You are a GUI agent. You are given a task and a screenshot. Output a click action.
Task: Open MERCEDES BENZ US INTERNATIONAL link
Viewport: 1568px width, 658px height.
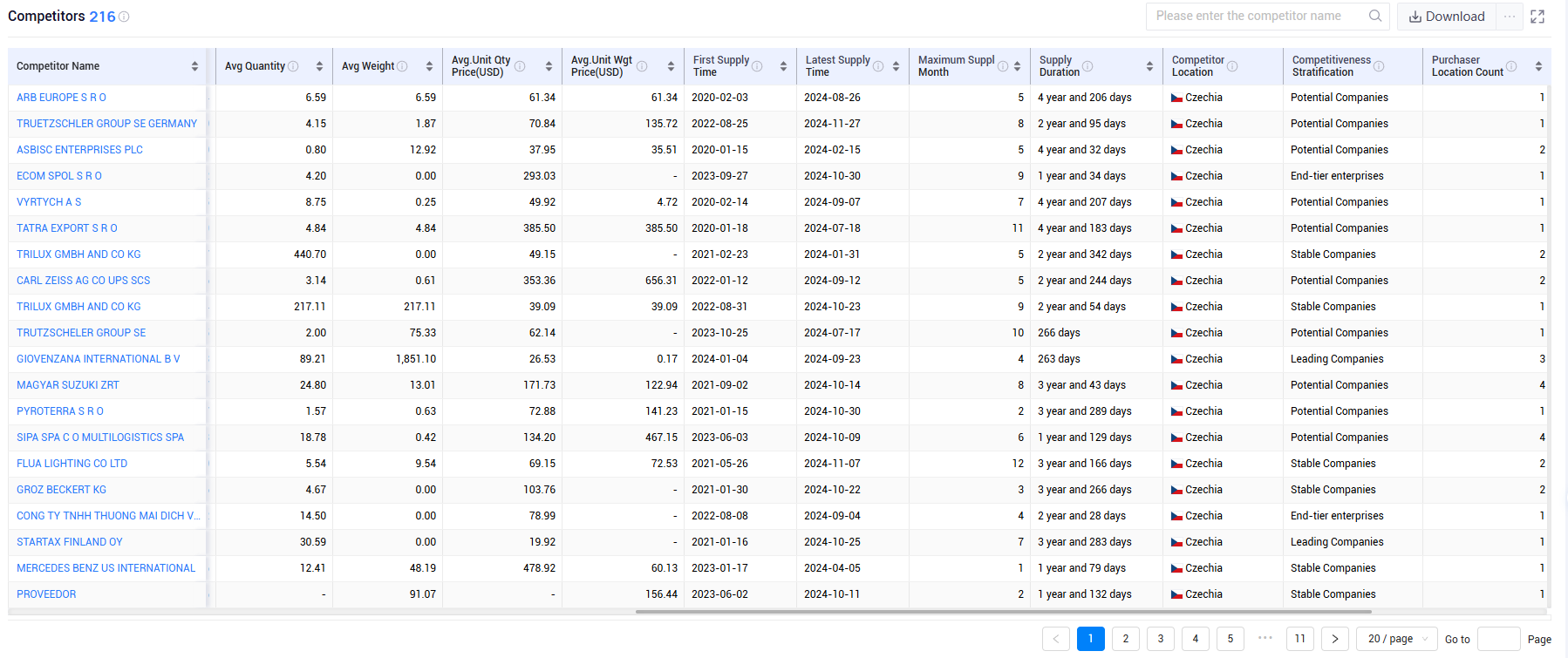[106, 568]
